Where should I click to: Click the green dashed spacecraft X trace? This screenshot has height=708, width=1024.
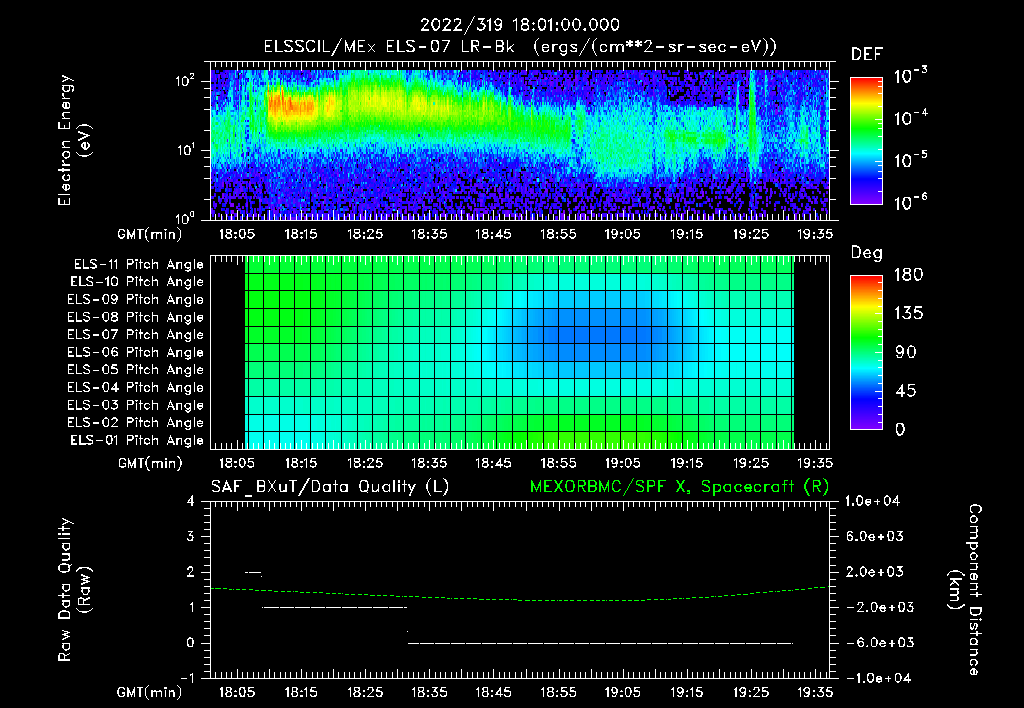(519, 598)
